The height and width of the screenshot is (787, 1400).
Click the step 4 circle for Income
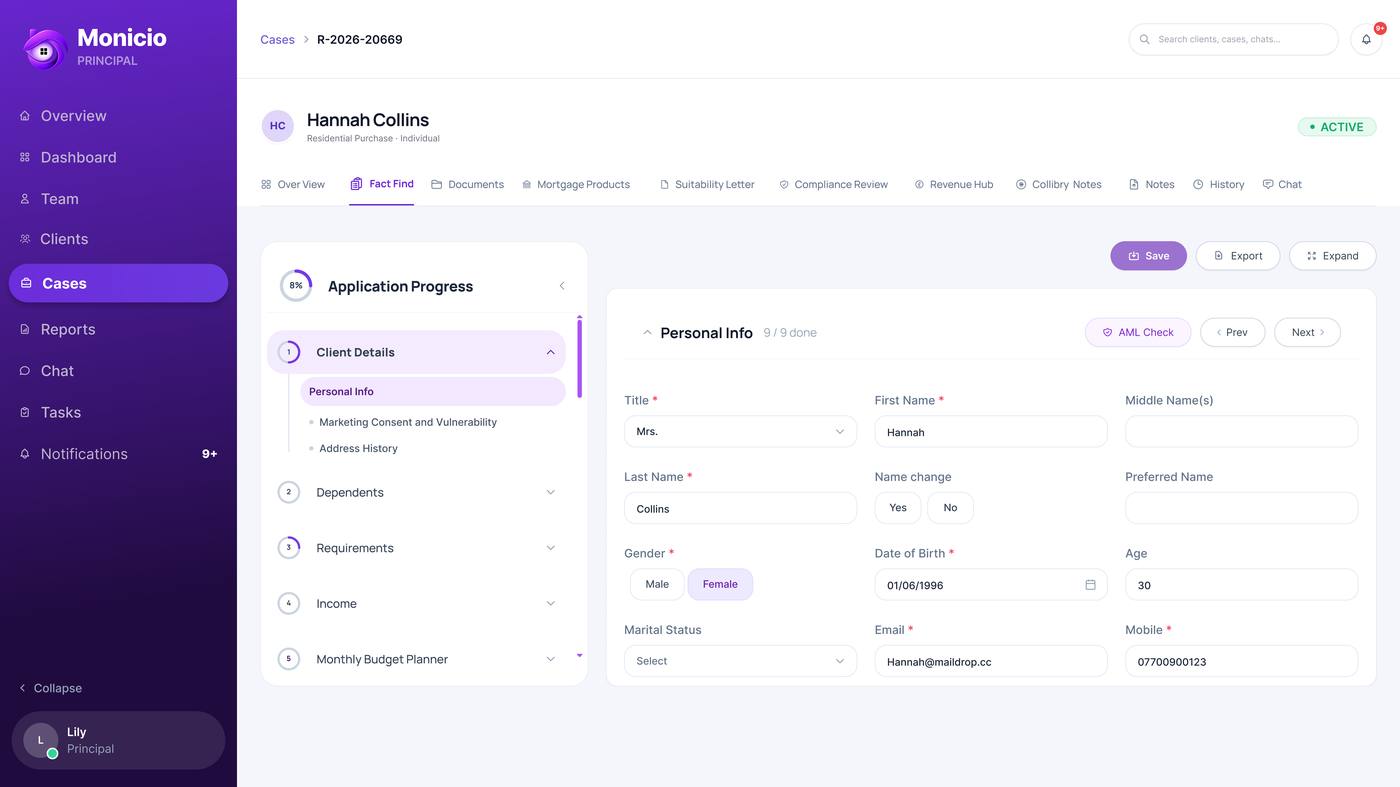(289, 603)
